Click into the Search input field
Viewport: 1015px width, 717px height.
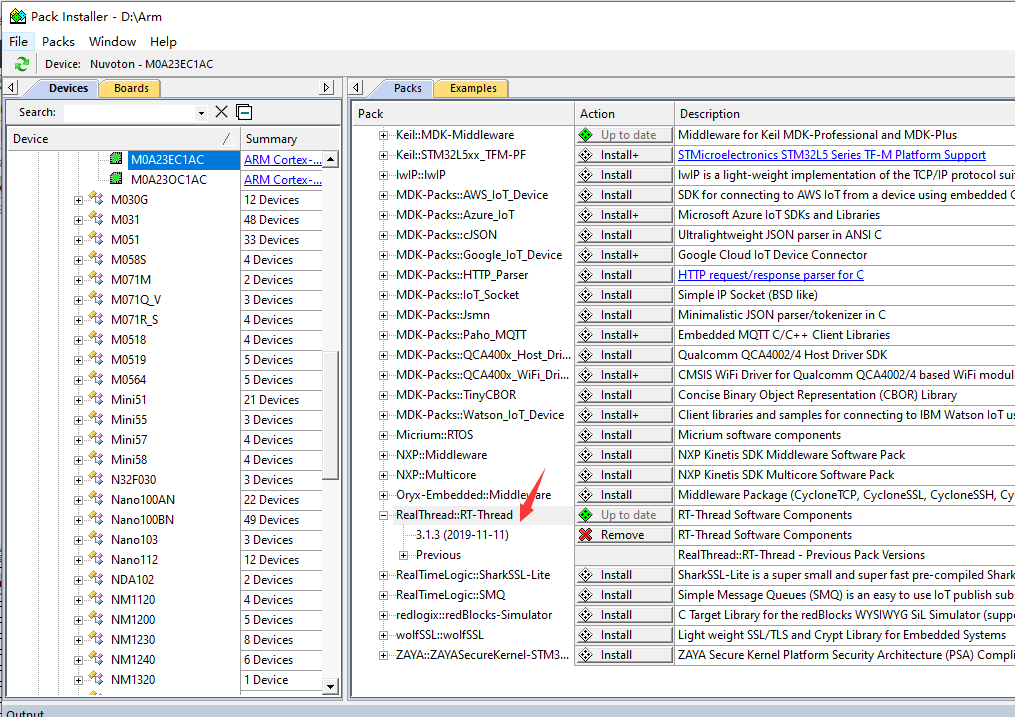129,113
